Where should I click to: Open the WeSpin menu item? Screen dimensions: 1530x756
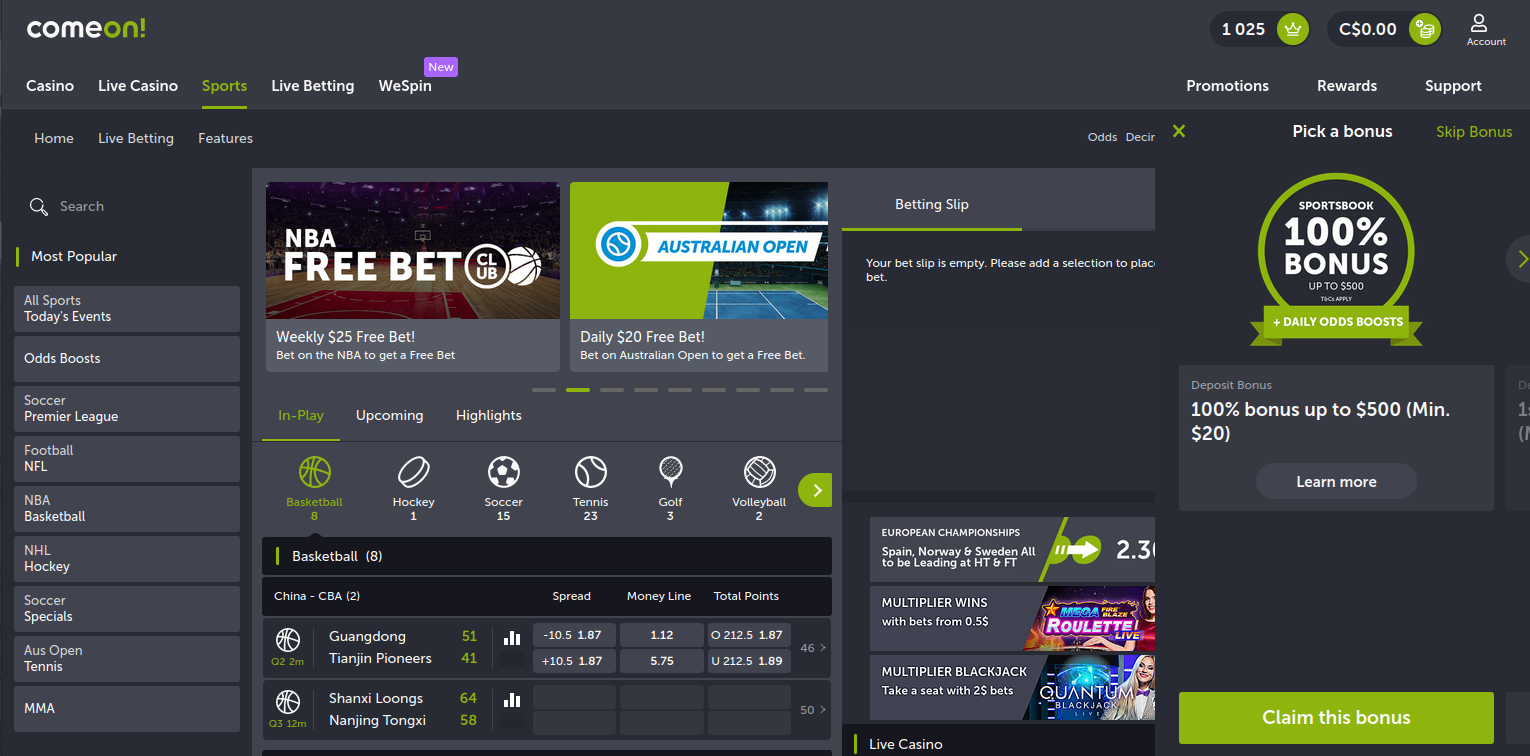(405, 86)
